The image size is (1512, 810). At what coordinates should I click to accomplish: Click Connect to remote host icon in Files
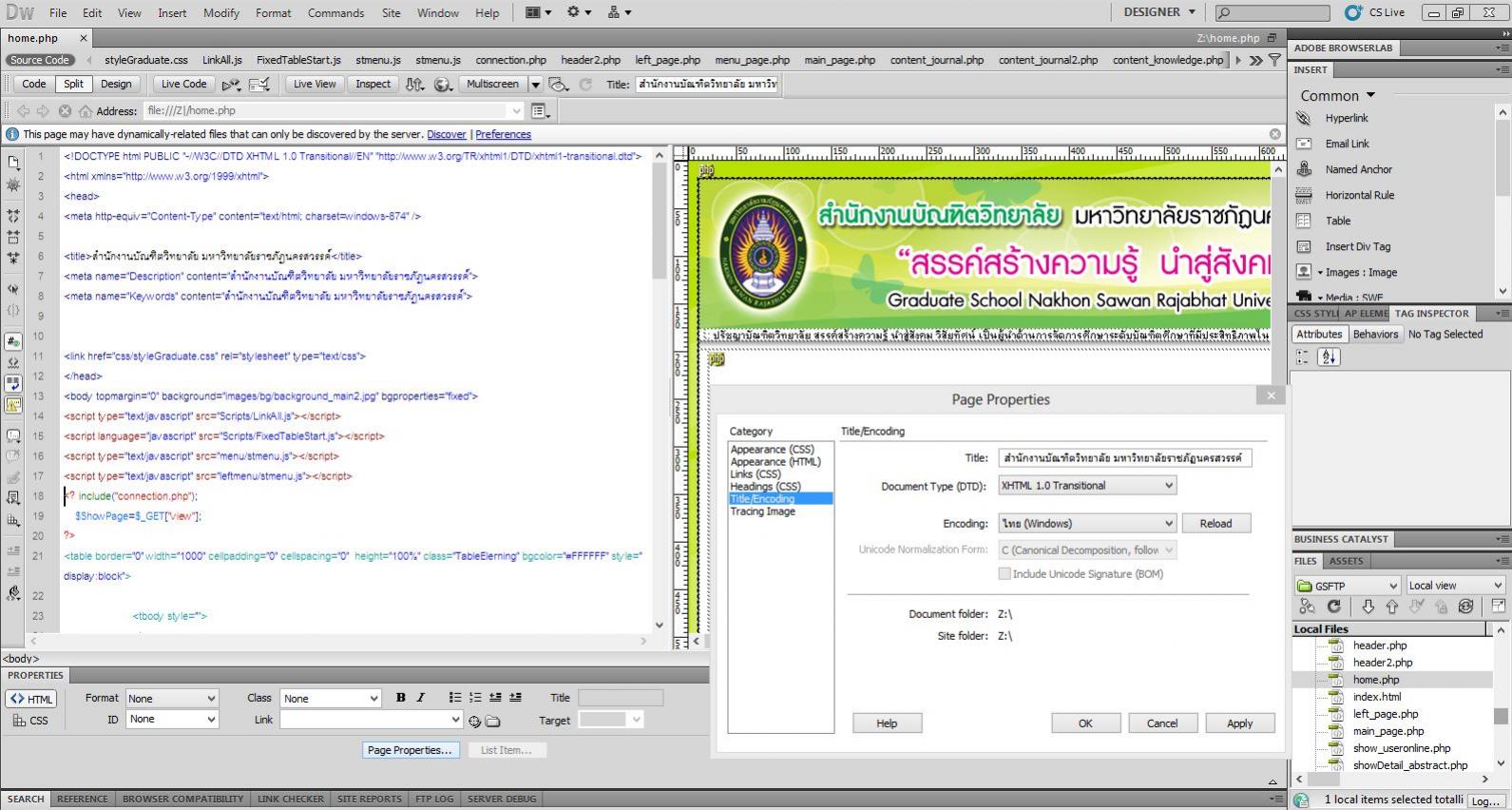pos(1308,606)
